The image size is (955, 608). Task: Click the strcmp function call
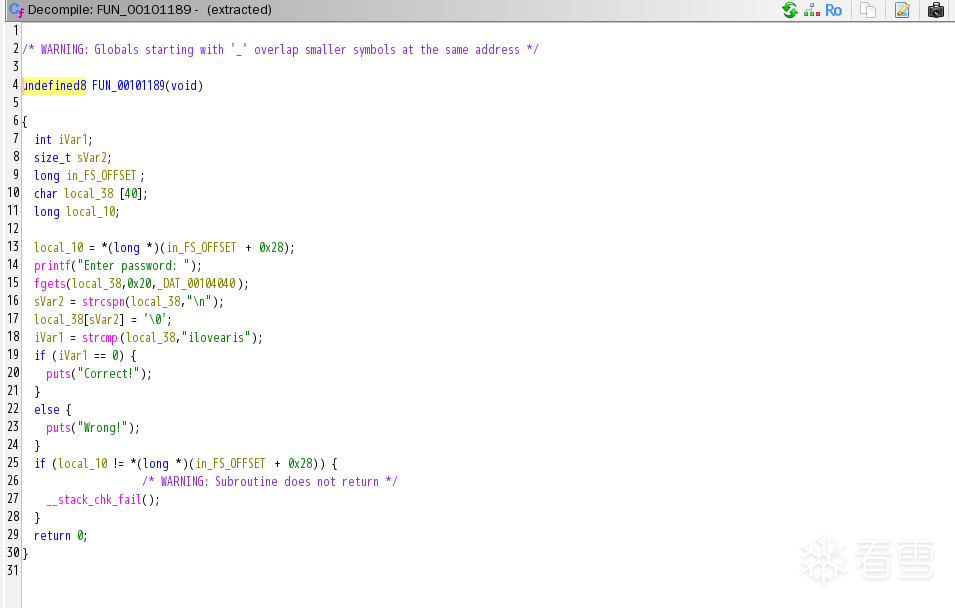(x=100, y=338)
